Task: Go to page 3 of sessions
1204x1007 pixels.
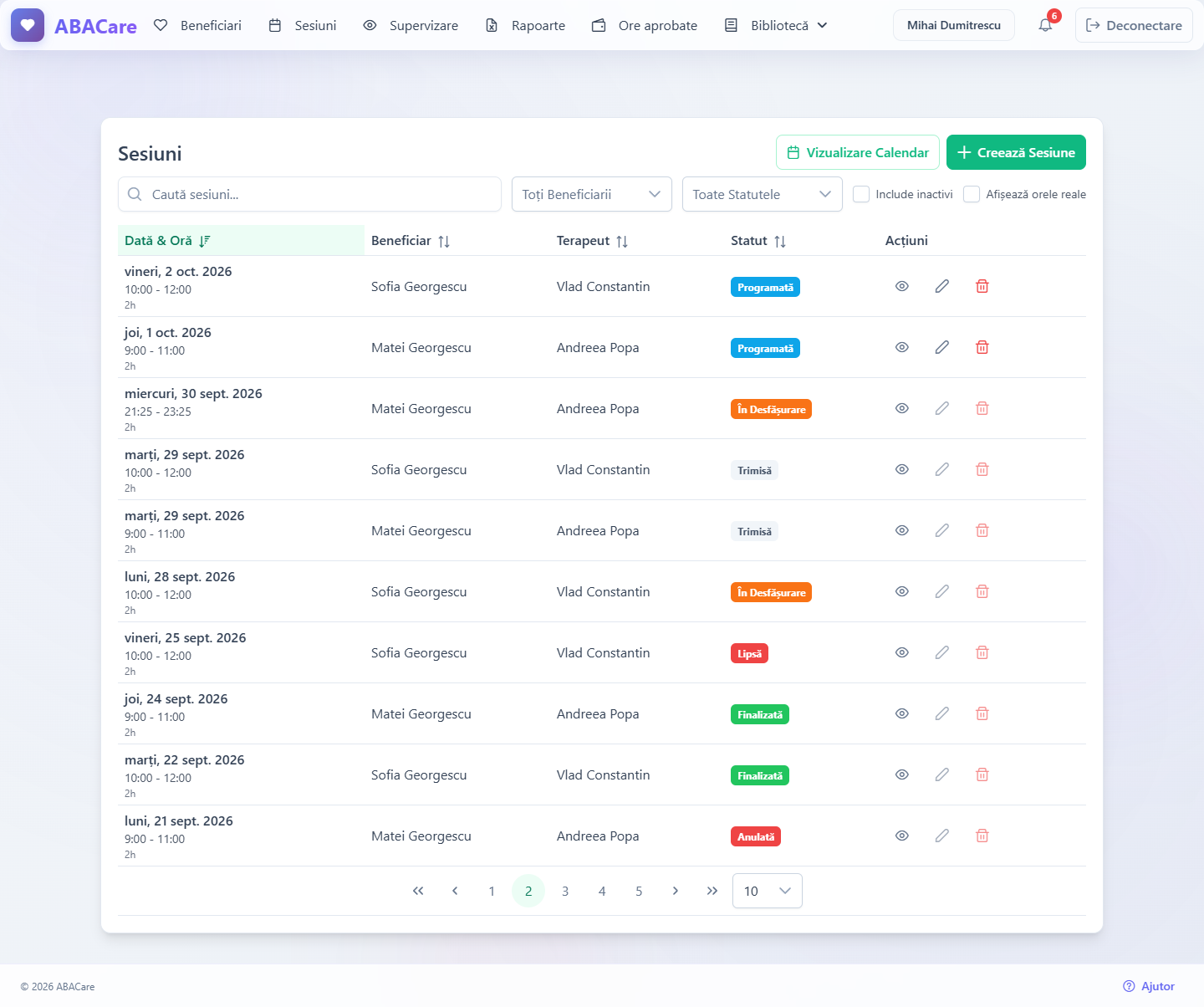Action: [x=565, y=891]
